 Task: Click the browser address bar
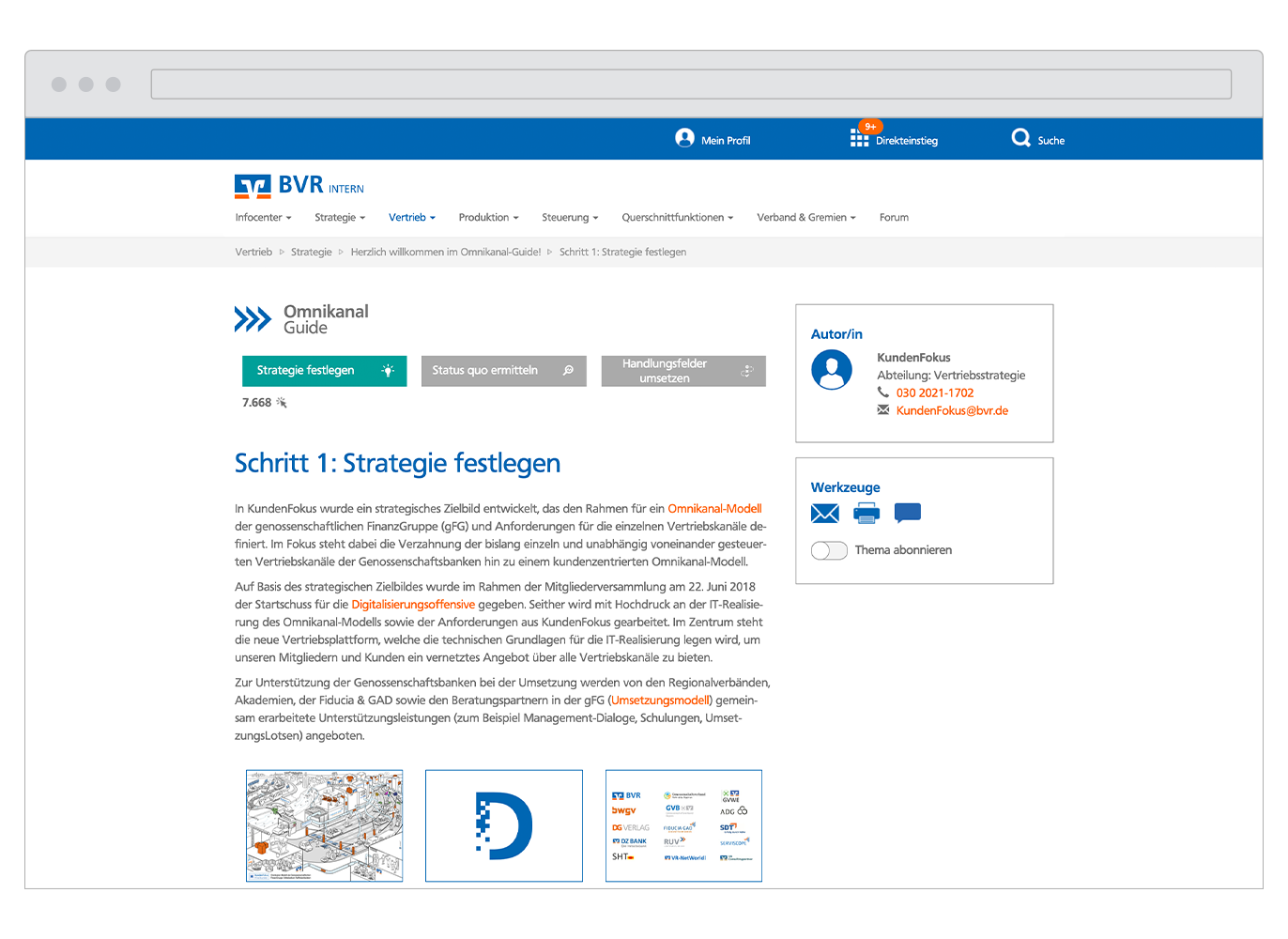(x=691, y=85)
